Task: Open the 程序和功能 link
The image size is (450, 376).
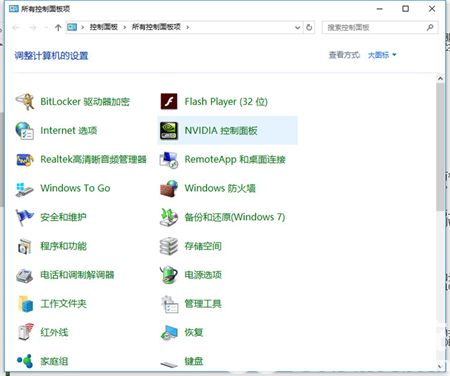Action: pyautogui.click(x=63, y=246)
